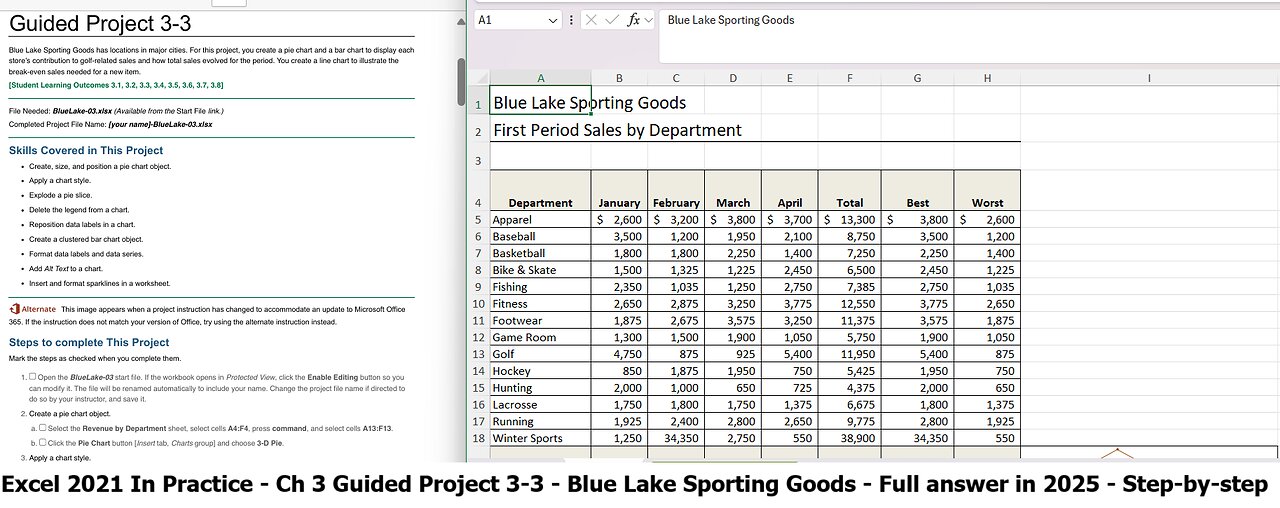Select the Apparel department cell

(541, 219)
